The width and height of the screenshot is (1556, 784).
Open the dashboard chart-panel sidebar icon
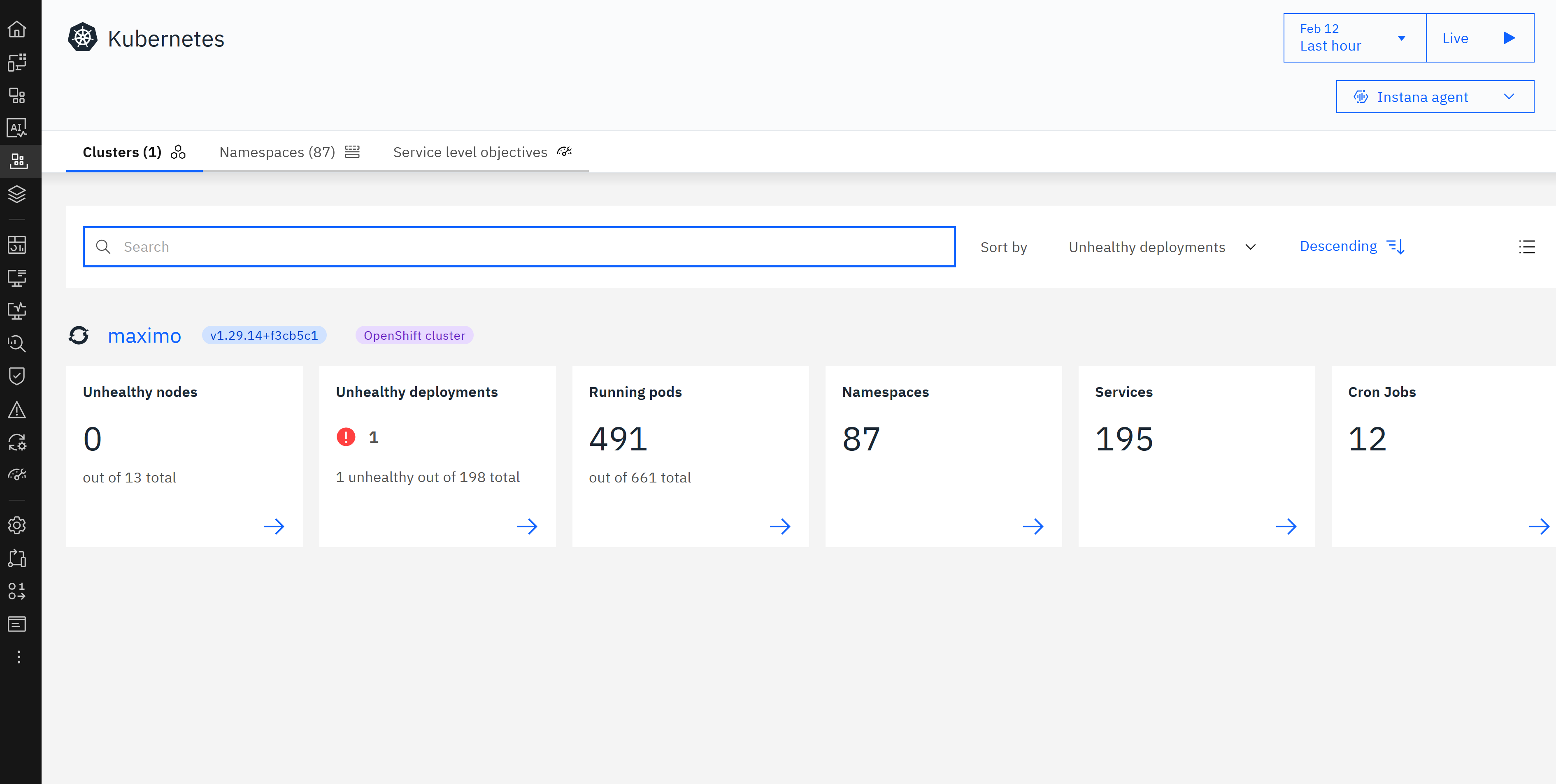coord(17,244)
